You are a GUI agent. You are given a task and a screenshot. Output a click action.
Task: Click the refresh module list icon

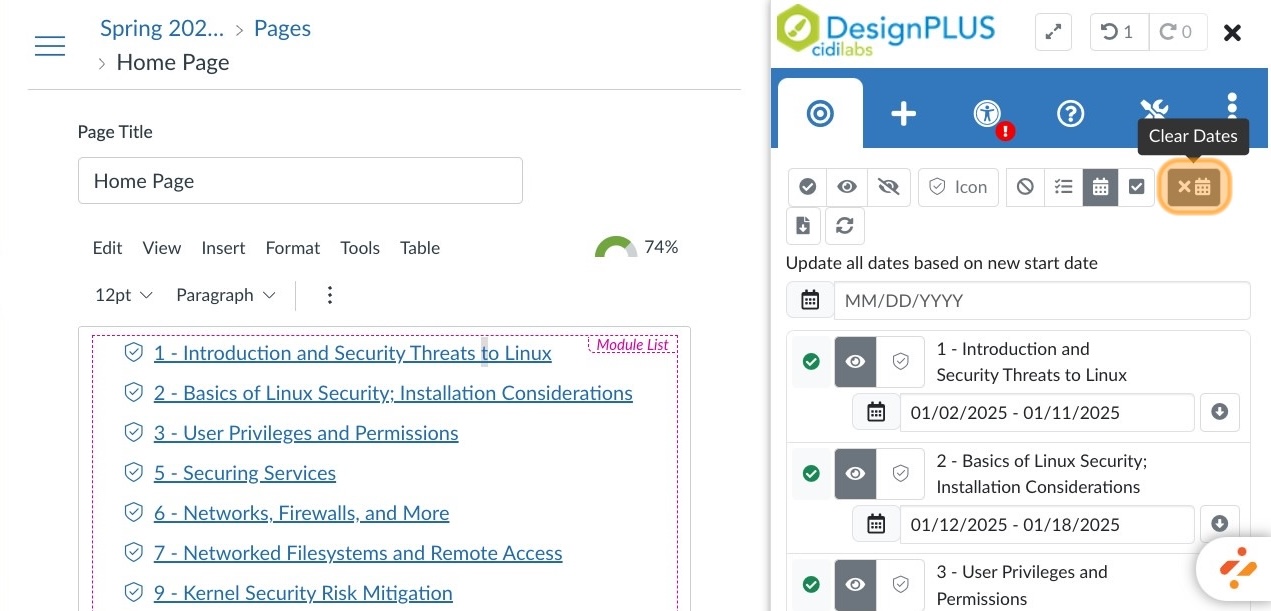pos(844,226)
